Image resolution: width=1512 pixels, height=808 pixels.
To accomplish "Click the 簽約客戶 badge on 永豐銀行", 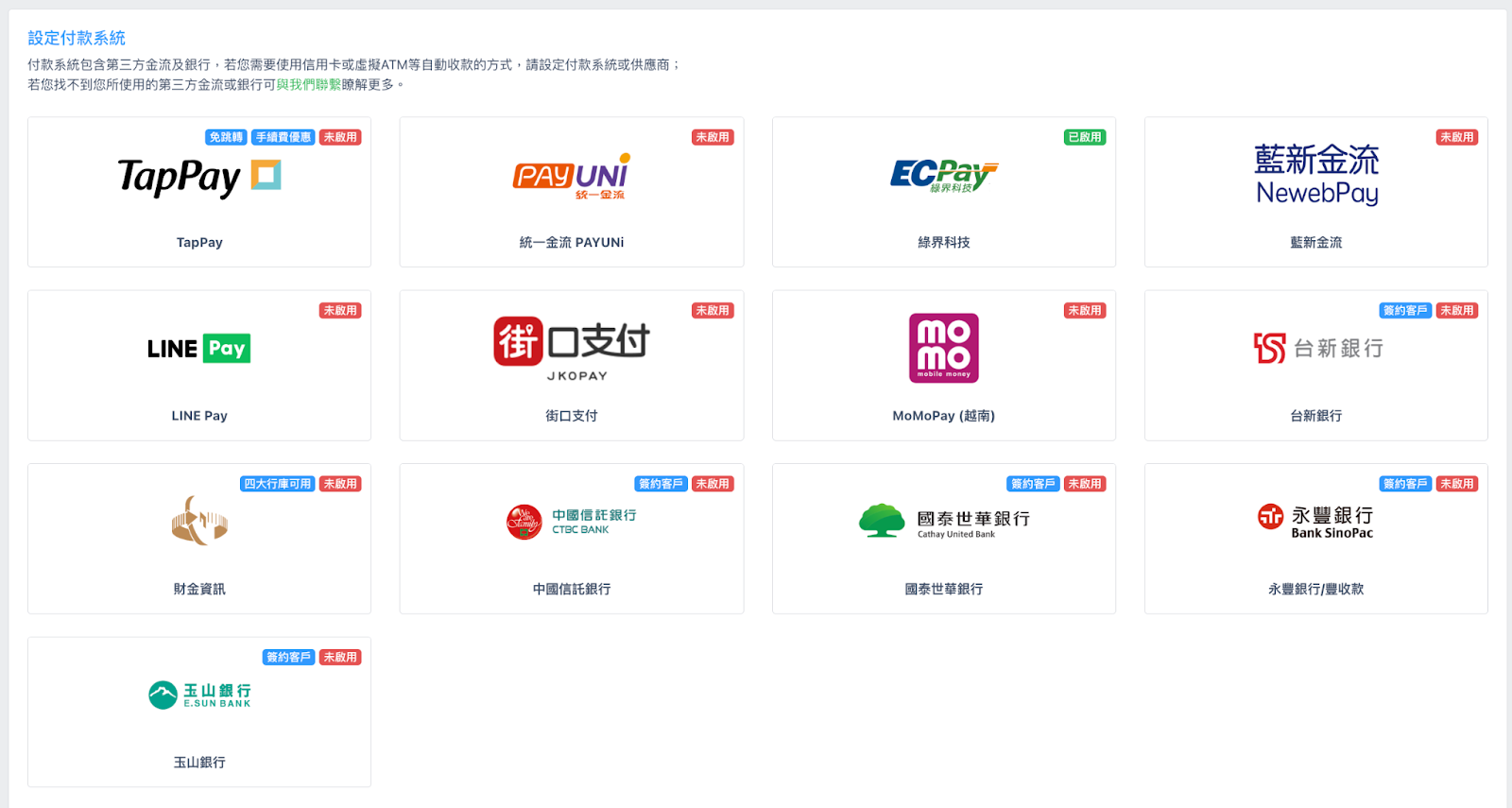I will [1406, 484].
